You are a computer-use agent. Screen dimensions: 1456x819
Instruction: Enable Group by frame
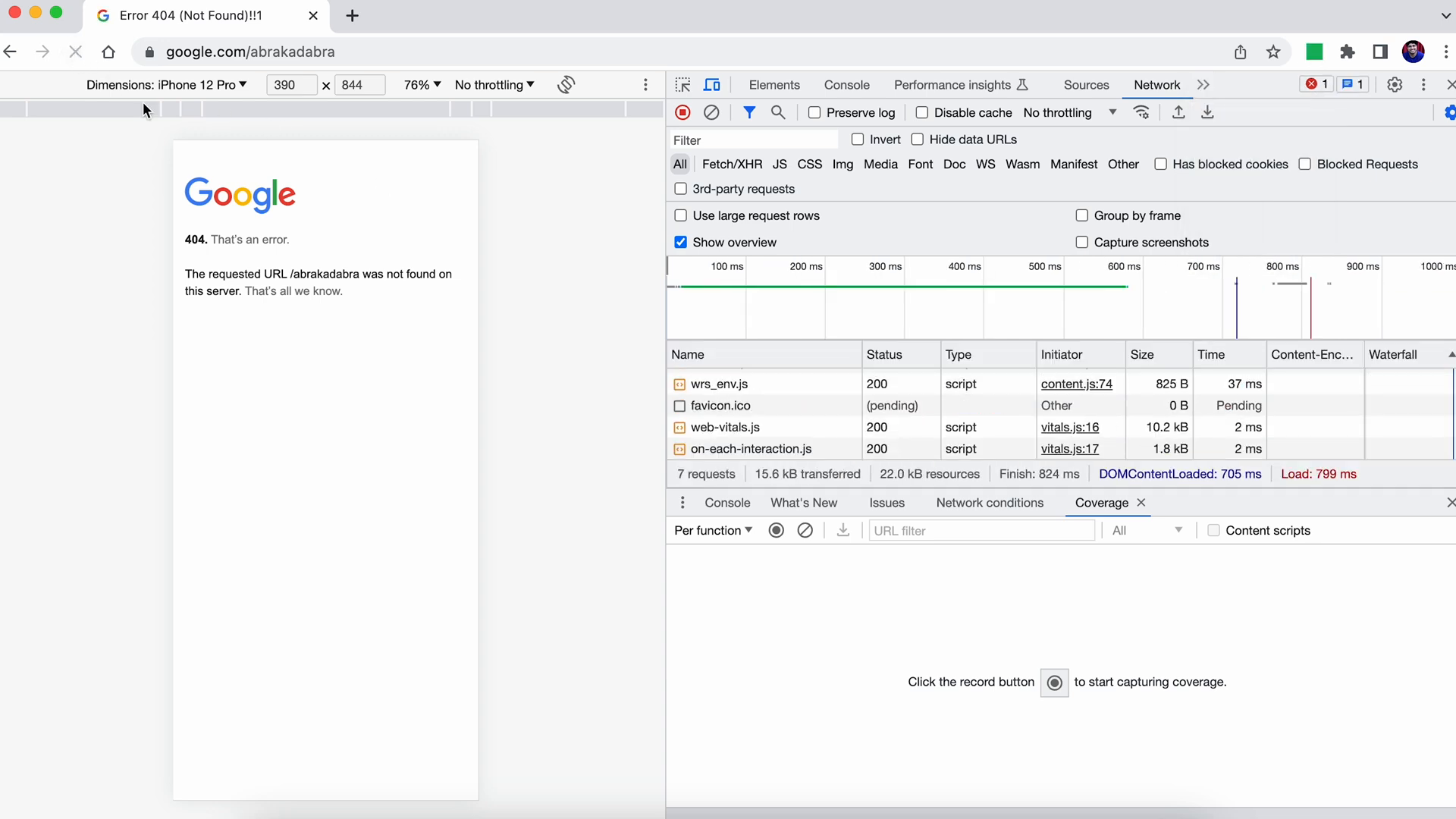coord(1082,216)
